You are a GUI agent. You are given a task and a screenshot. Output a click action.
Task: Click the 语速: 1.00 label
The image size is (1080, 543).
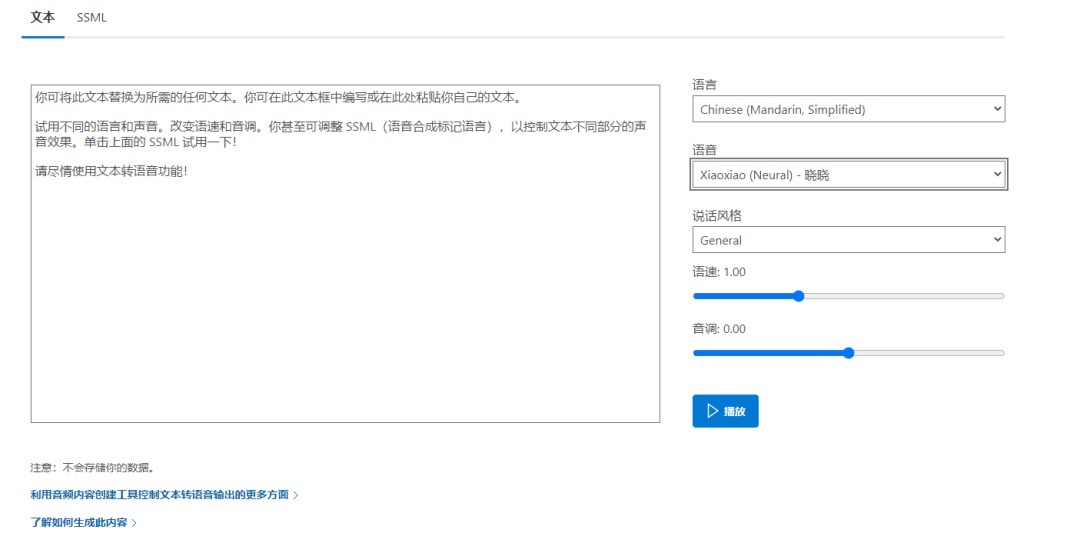[x=719, y=272]
